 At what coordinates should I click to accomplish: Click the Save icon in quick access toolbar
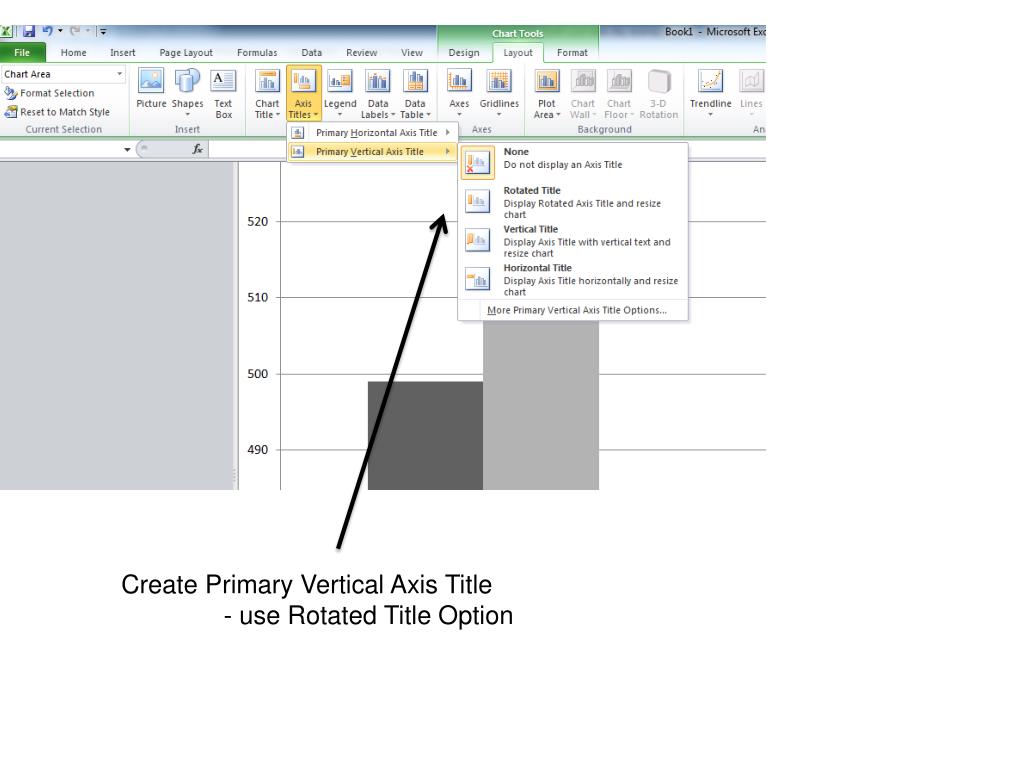(29, 31)
